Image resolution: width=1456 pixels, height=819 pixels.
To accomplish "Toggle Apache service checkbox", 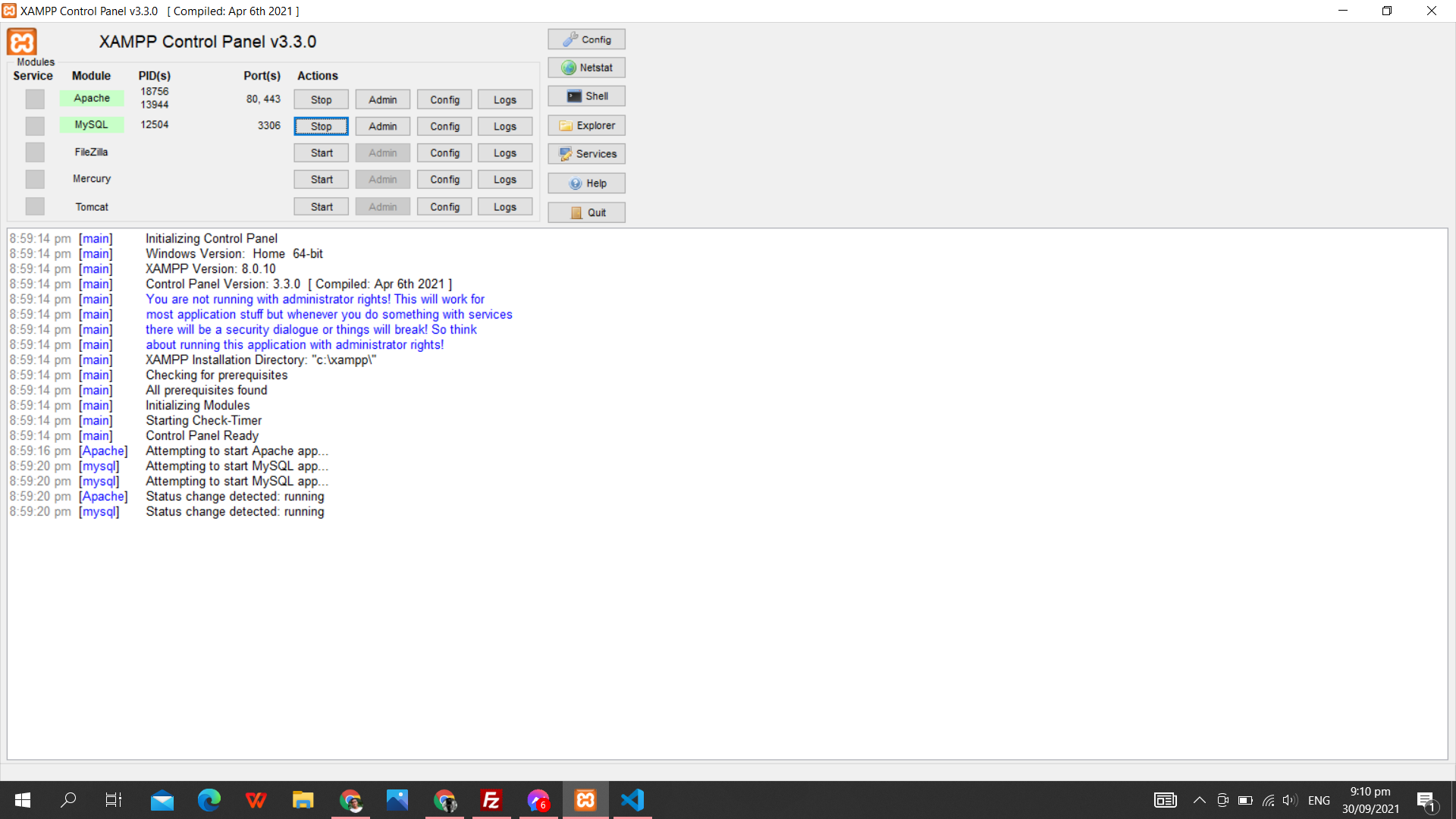I will click(x=35, y=99).
